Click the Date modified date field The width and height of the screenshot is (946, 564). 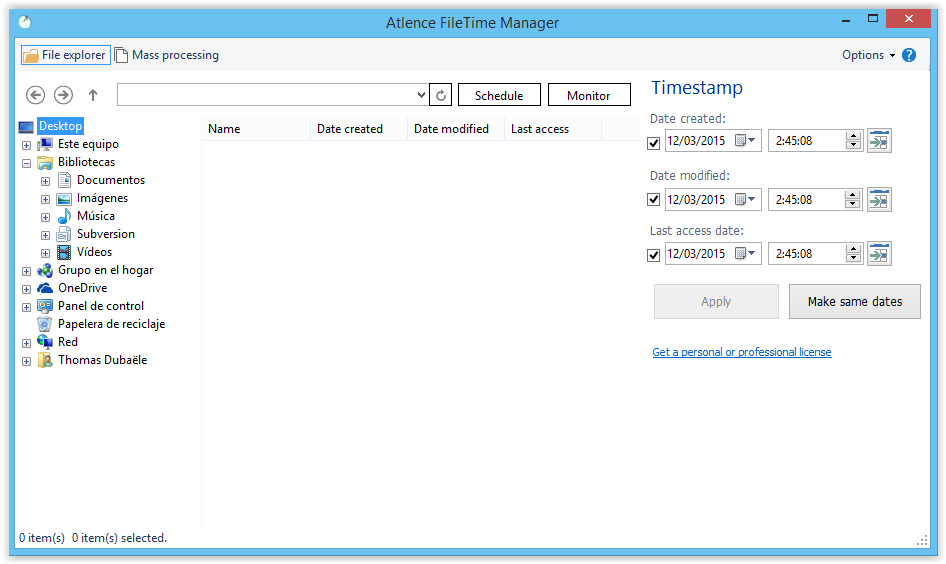click(x=713, y=200)
